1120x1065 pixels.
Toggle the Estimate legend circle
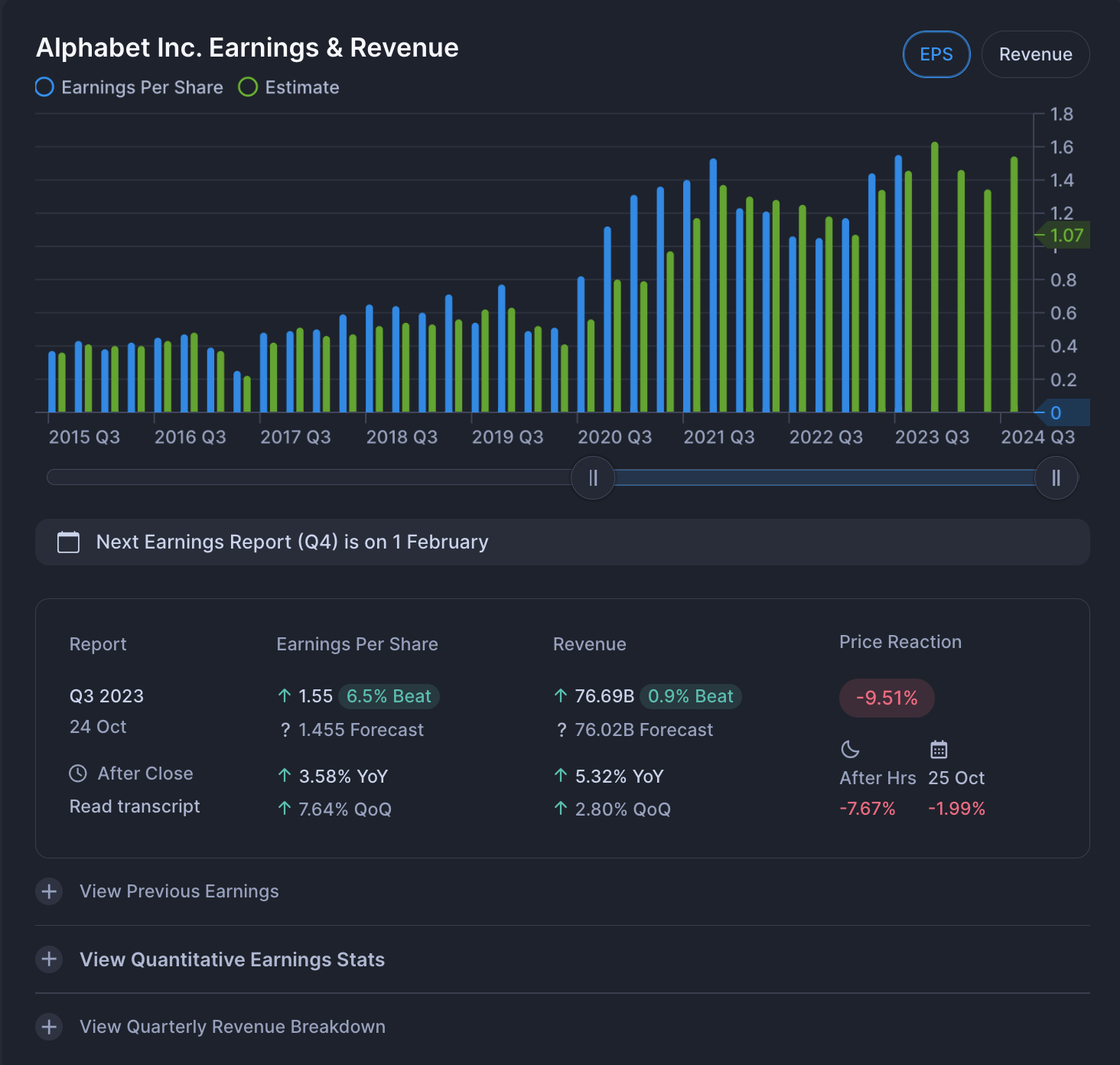click(x=248, y=87)
